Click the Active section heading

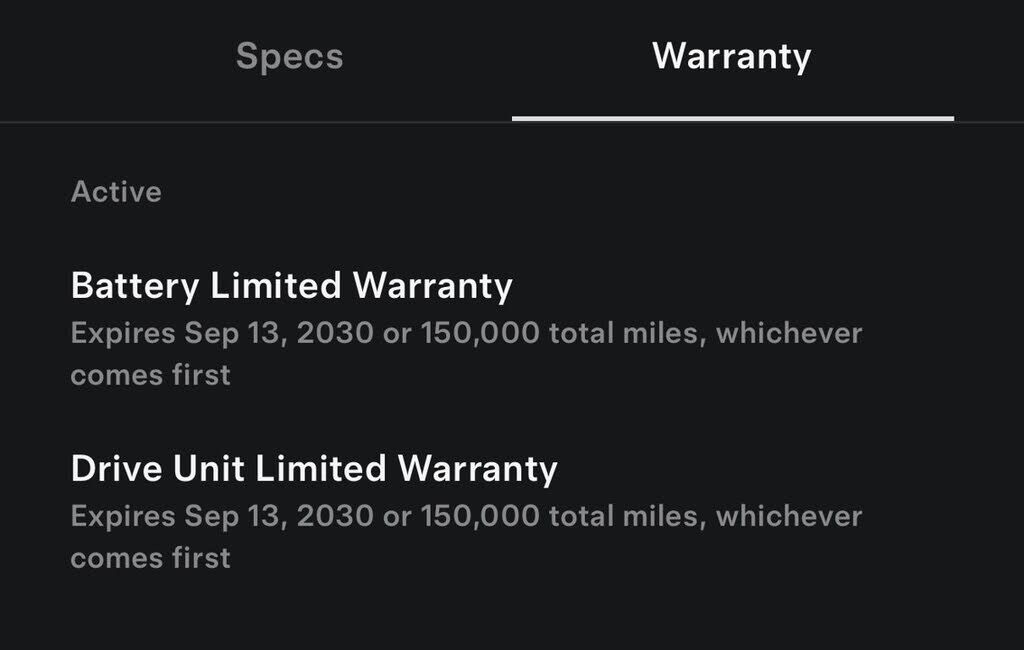tap(116, 191)
